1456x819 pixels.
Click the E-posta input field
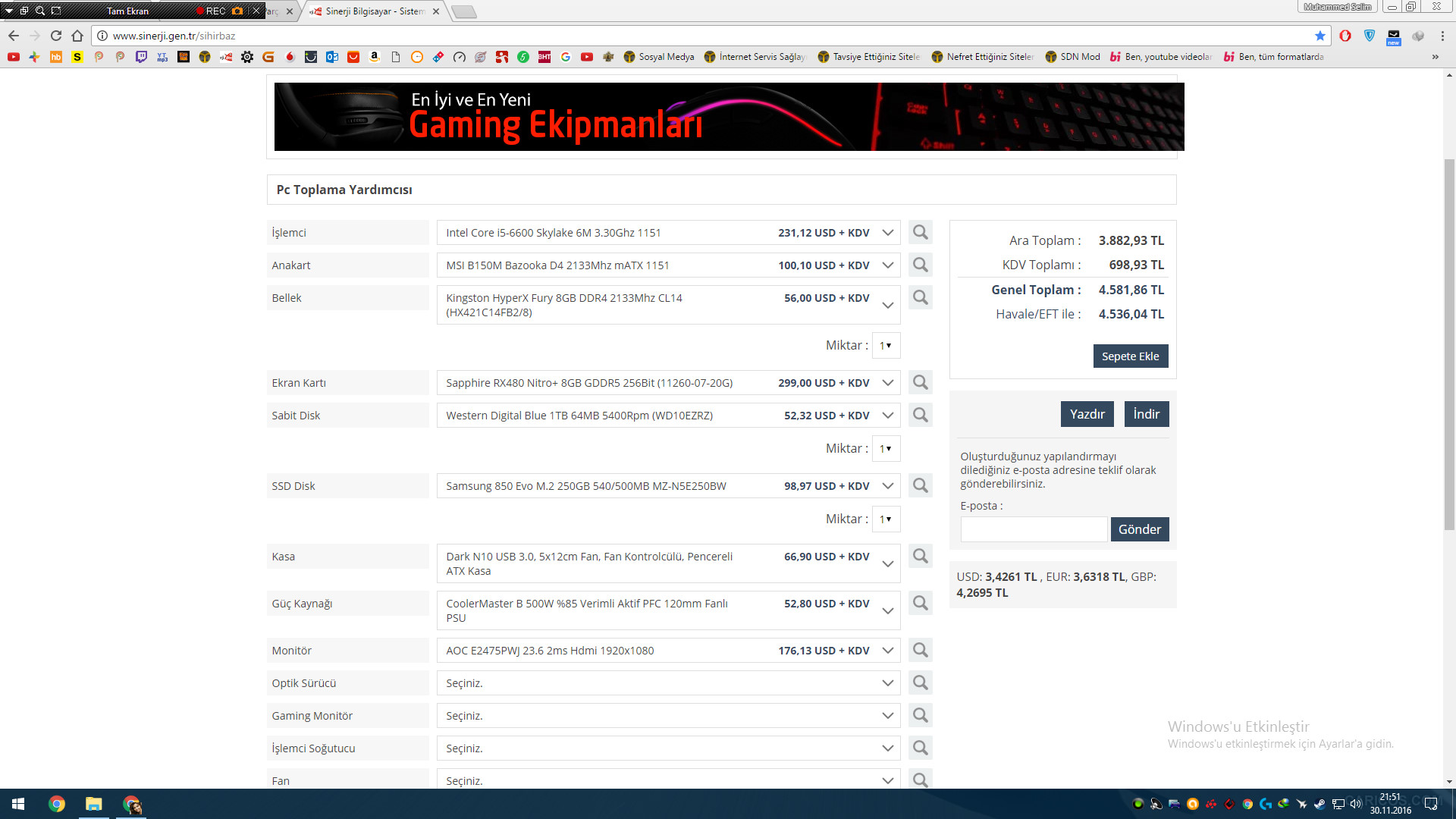click(x=1033, y=529)
